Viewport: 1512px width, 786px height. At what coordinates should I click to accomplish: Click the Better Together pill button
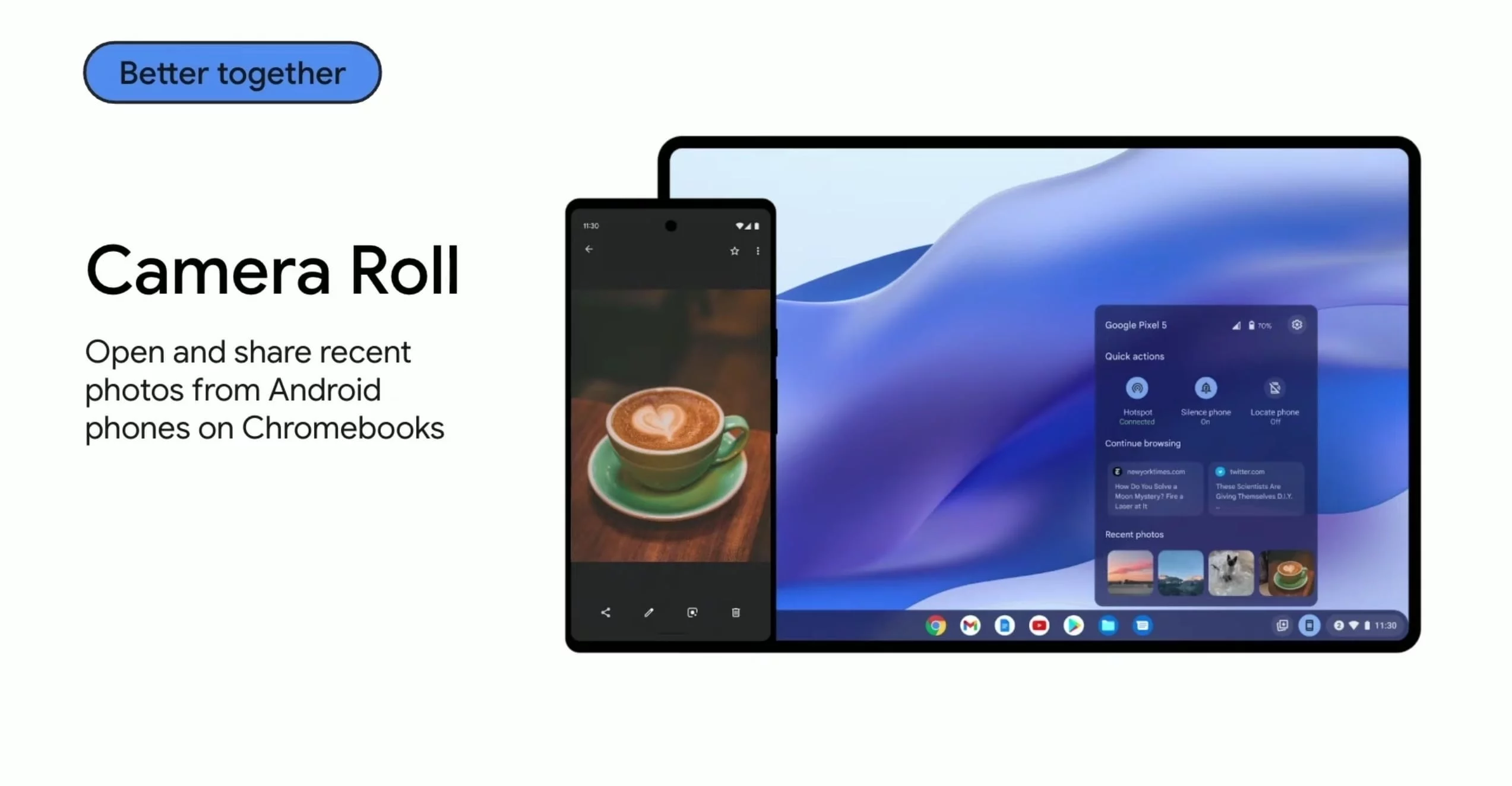(233, 73)
